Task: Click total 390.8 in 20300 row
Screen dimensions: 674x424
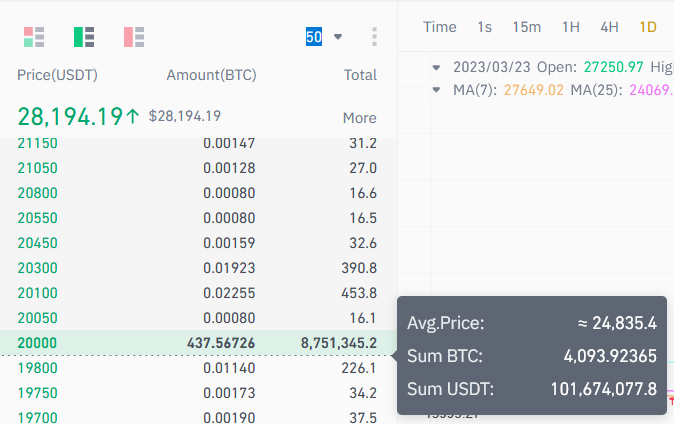Action: 359,268
